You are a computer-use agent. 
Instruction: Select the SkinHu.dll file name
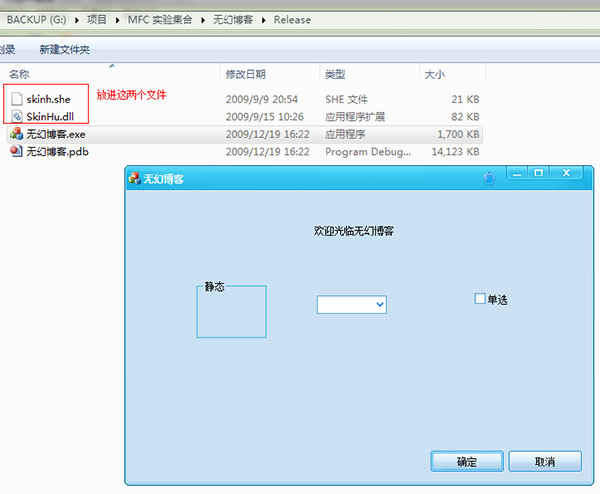point(50,117)
